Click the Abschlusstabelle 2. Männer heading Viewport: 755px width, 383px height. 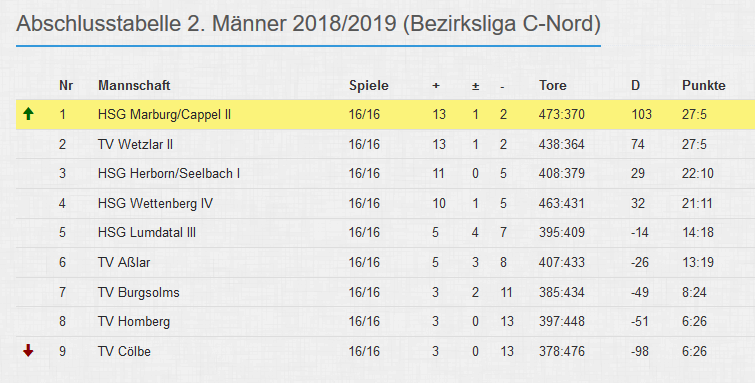tap(308, 24)
